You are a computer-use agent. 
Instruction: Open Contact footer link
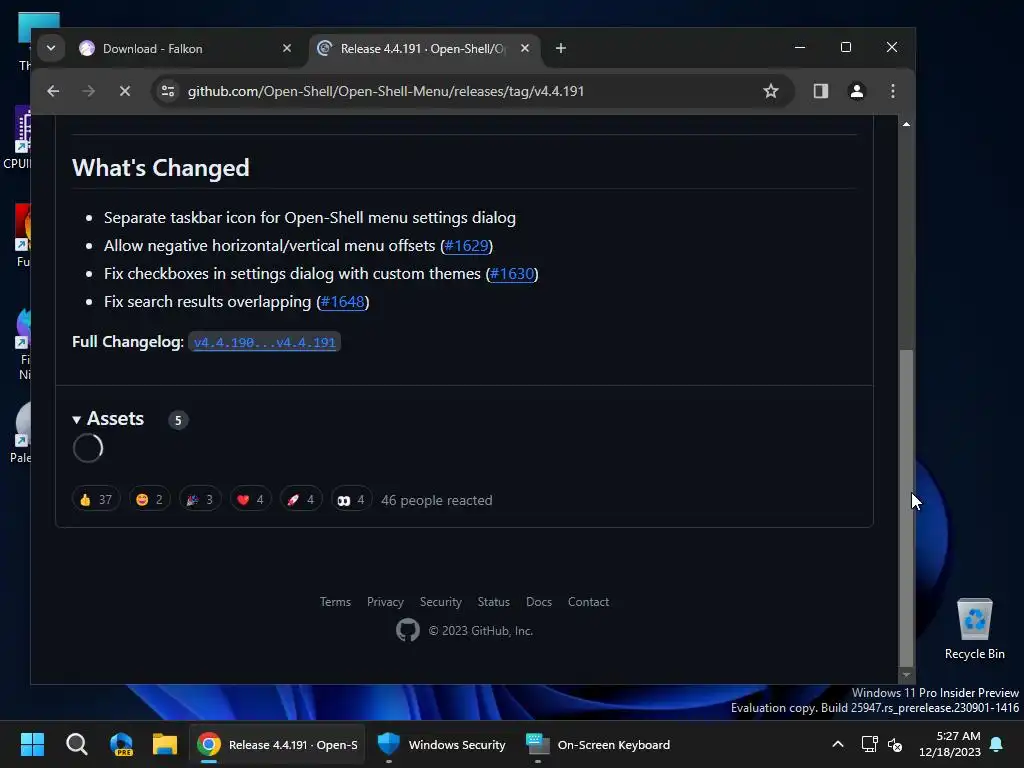(588, 602)
